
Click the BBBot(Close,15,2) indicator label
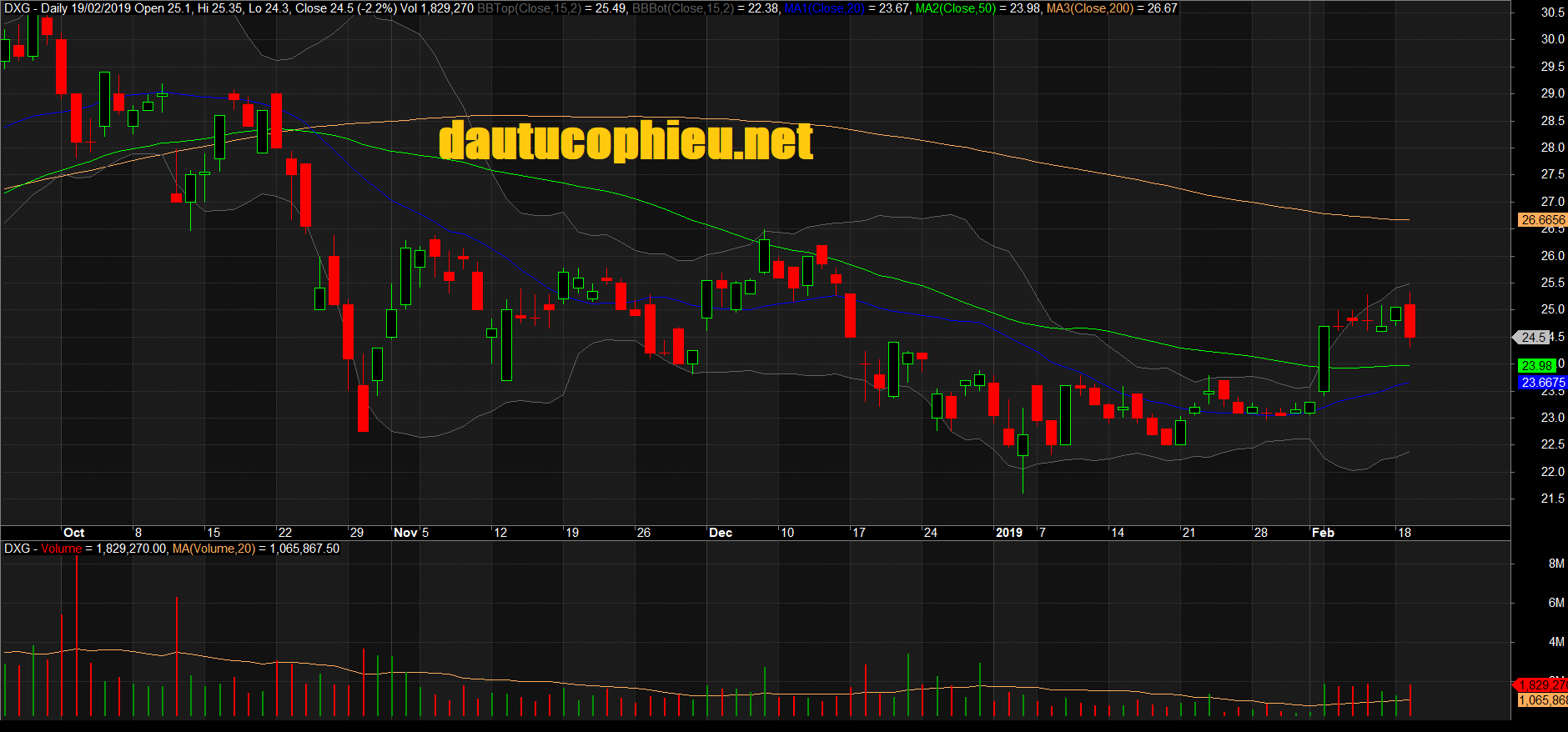[682, 8]
